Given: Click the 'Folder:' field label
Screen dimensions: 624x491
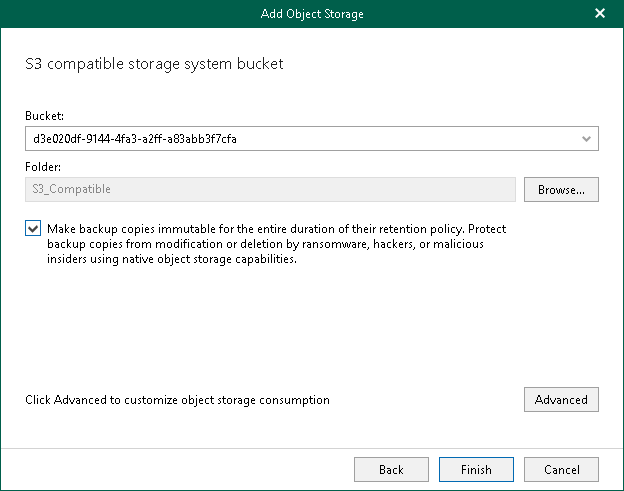Looking at the screenshot, I should coord(41,167).
